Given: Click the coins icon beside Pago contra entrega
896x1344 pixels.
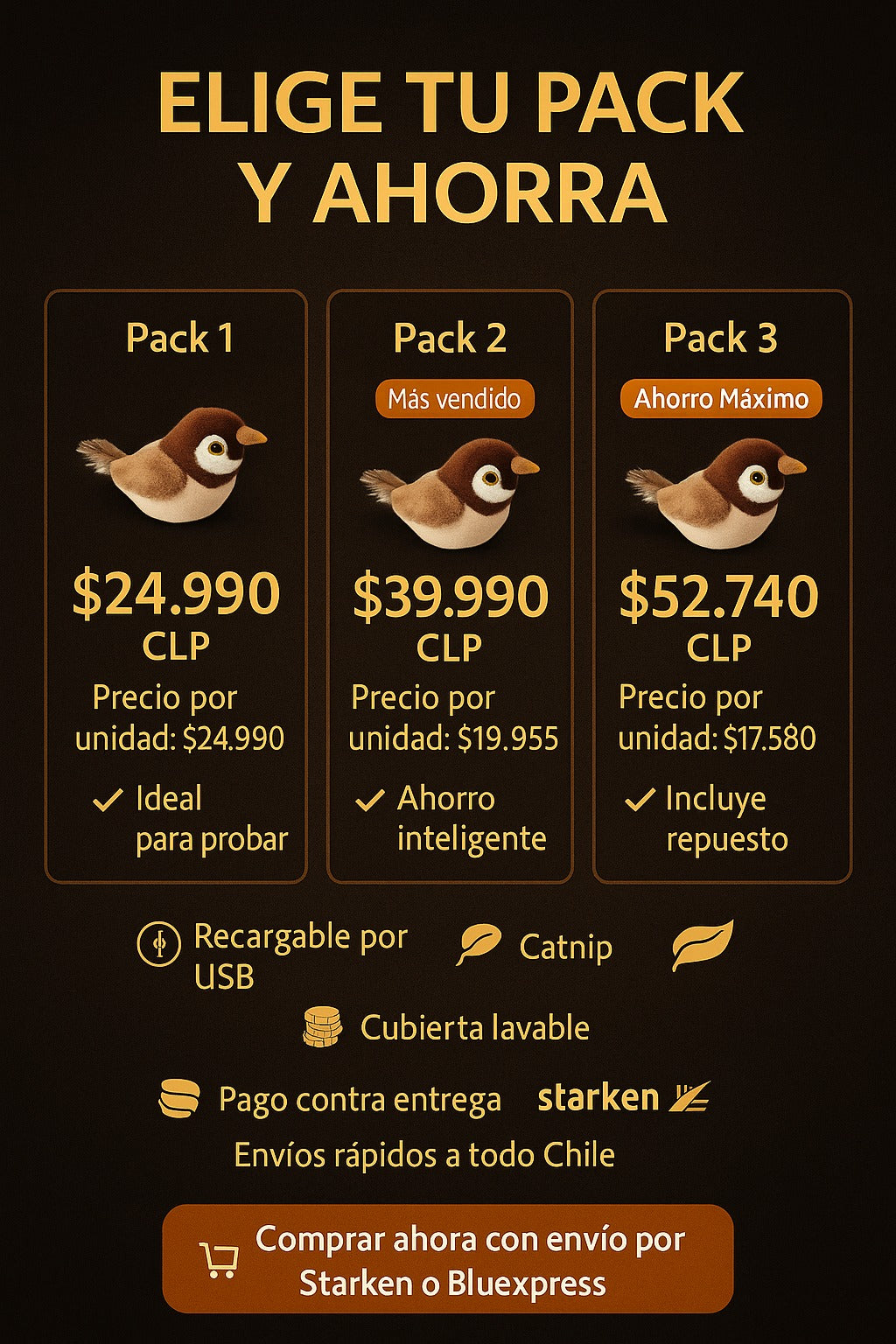Looking at the screenshot, I should tap(179, 1099).
